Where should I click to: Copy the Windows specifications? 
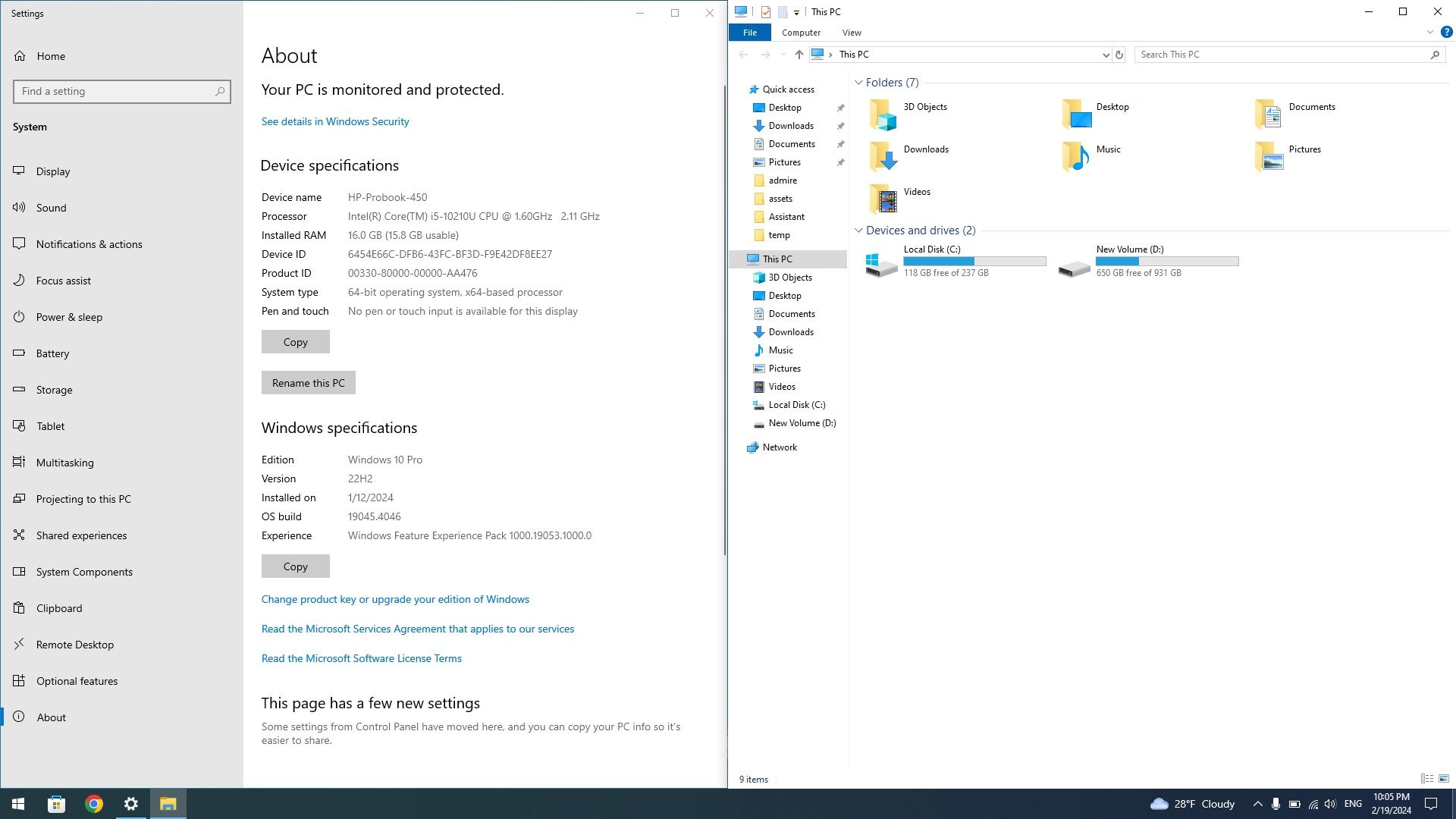pos(296,566)
